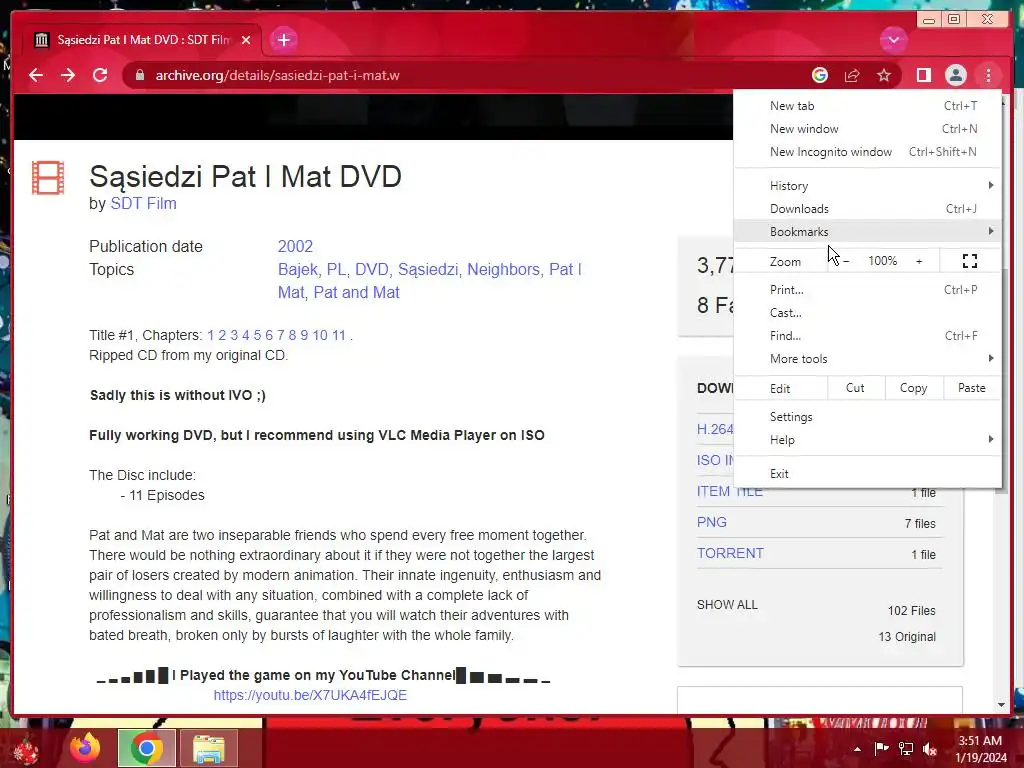Click the page scrollbar down arrow
The width and height of the screenshot is (1024, 768).
(x=1002, y=705)
